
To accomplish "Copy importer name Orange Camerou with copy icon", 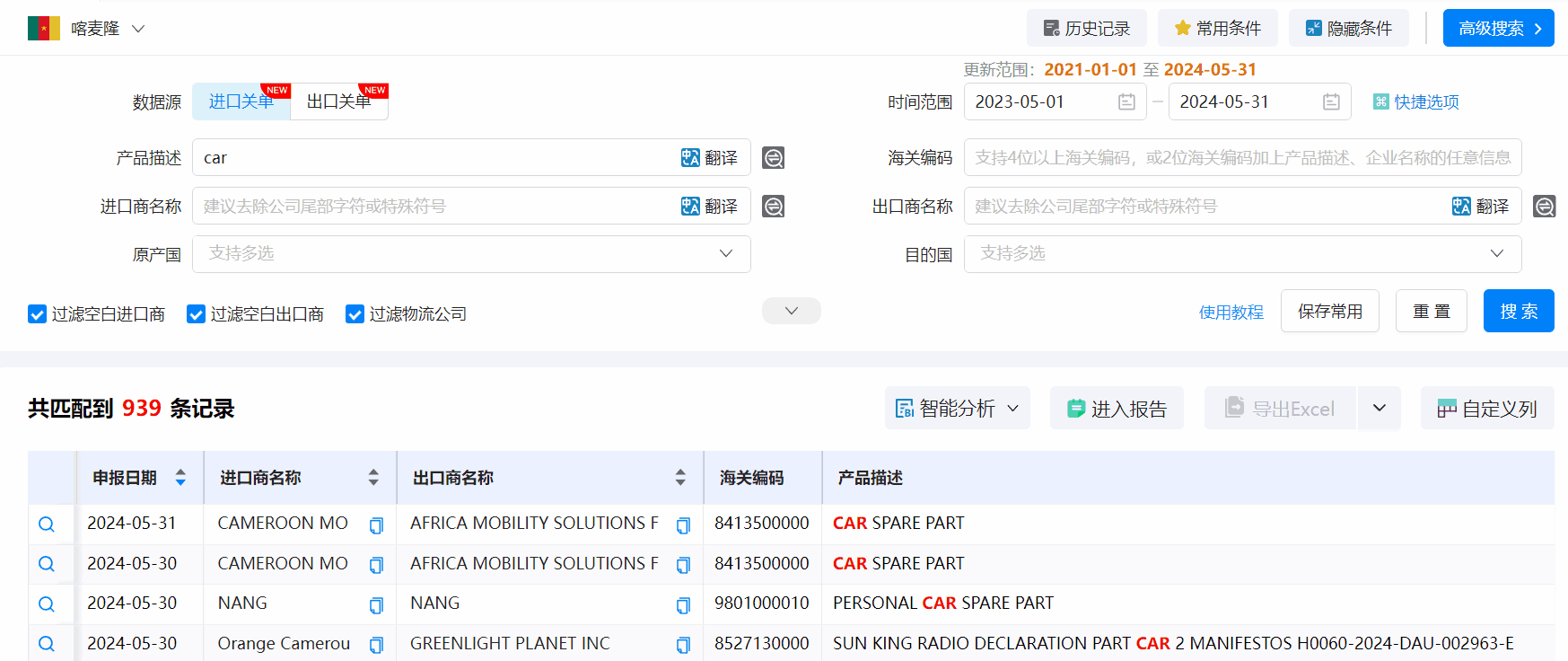I will (376, 645).
